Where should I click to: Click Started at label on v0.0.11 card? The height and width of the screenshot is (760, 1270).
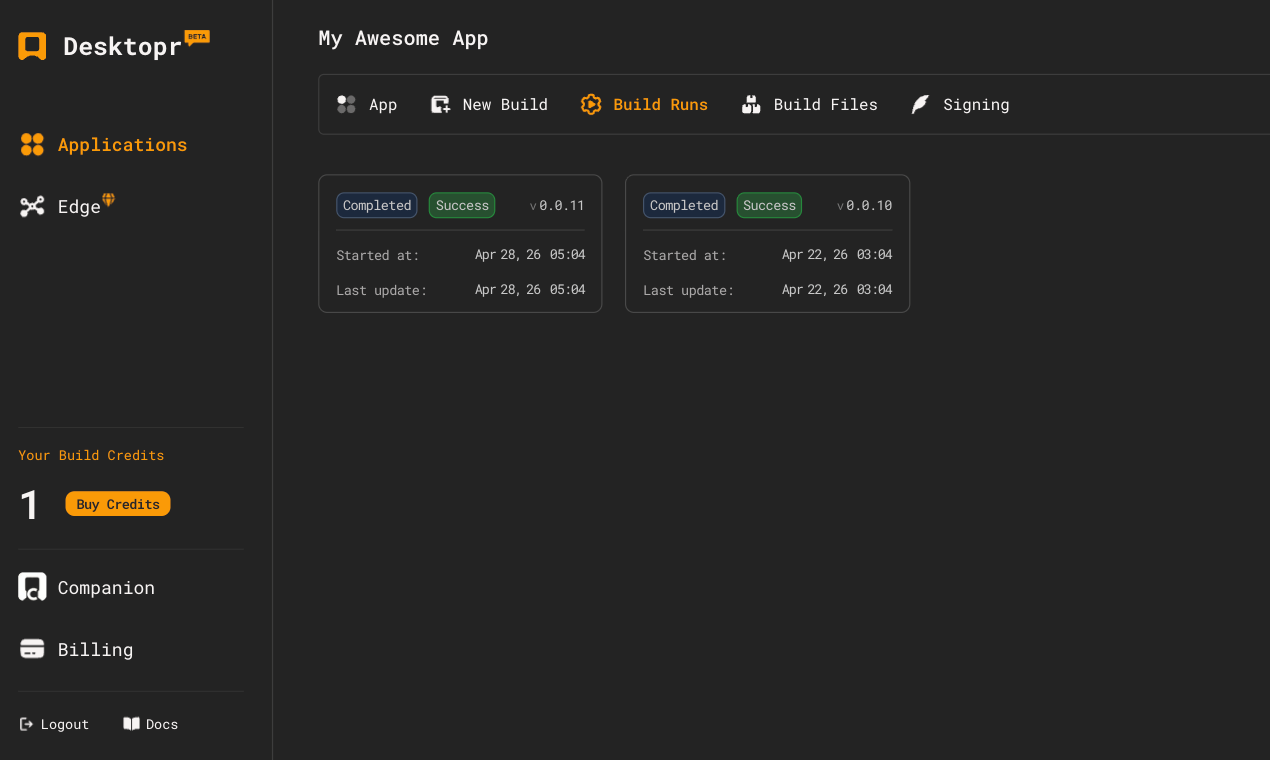(378, 256)
